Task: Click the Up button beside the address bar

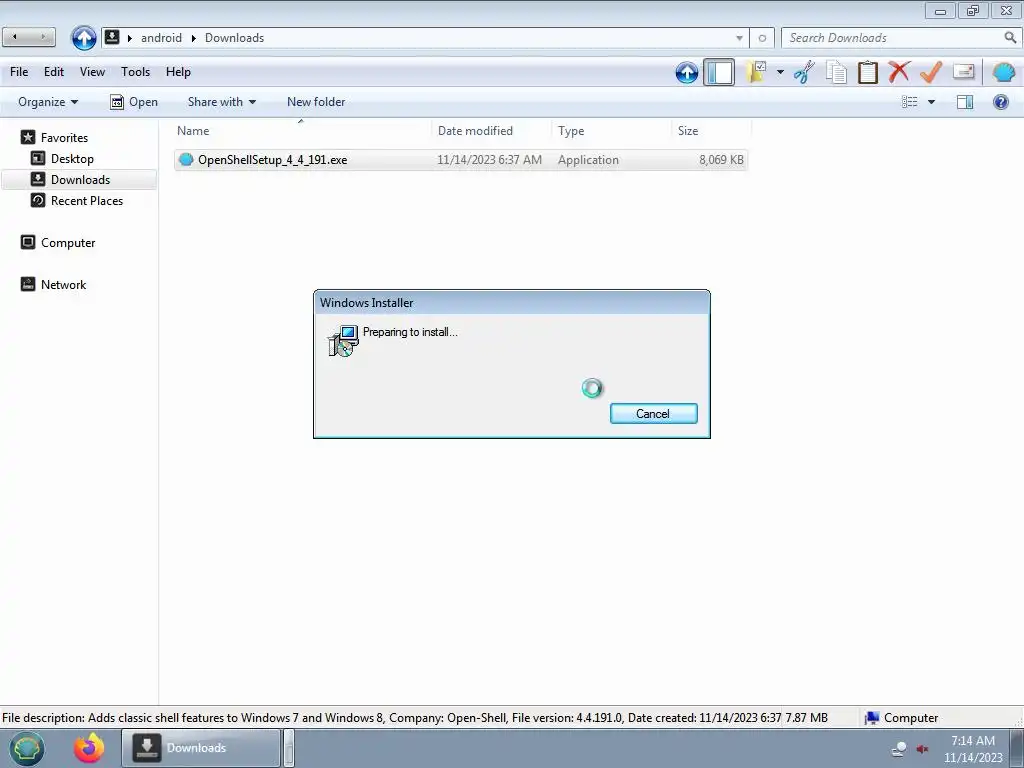Action: (x=84, y=38)
